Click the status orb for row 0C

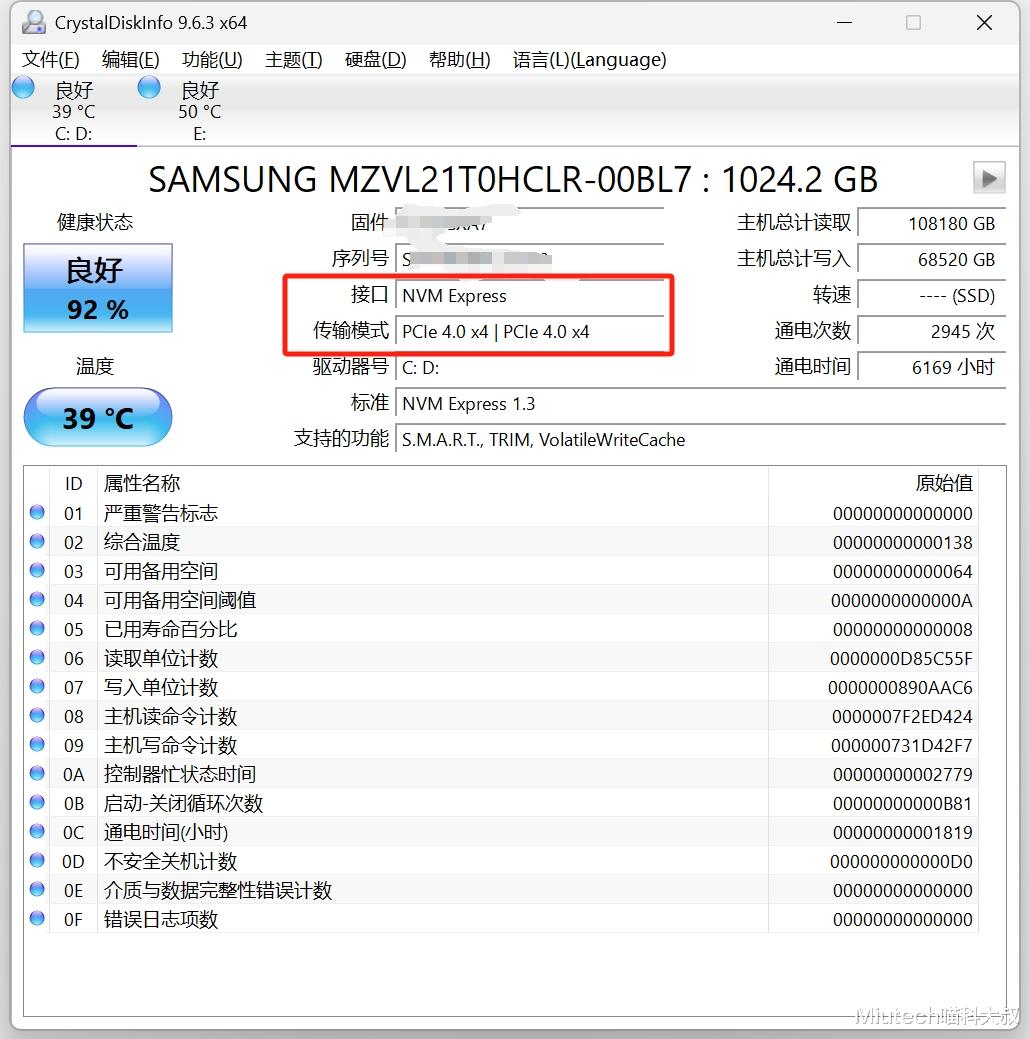click(x=37, y=831)
